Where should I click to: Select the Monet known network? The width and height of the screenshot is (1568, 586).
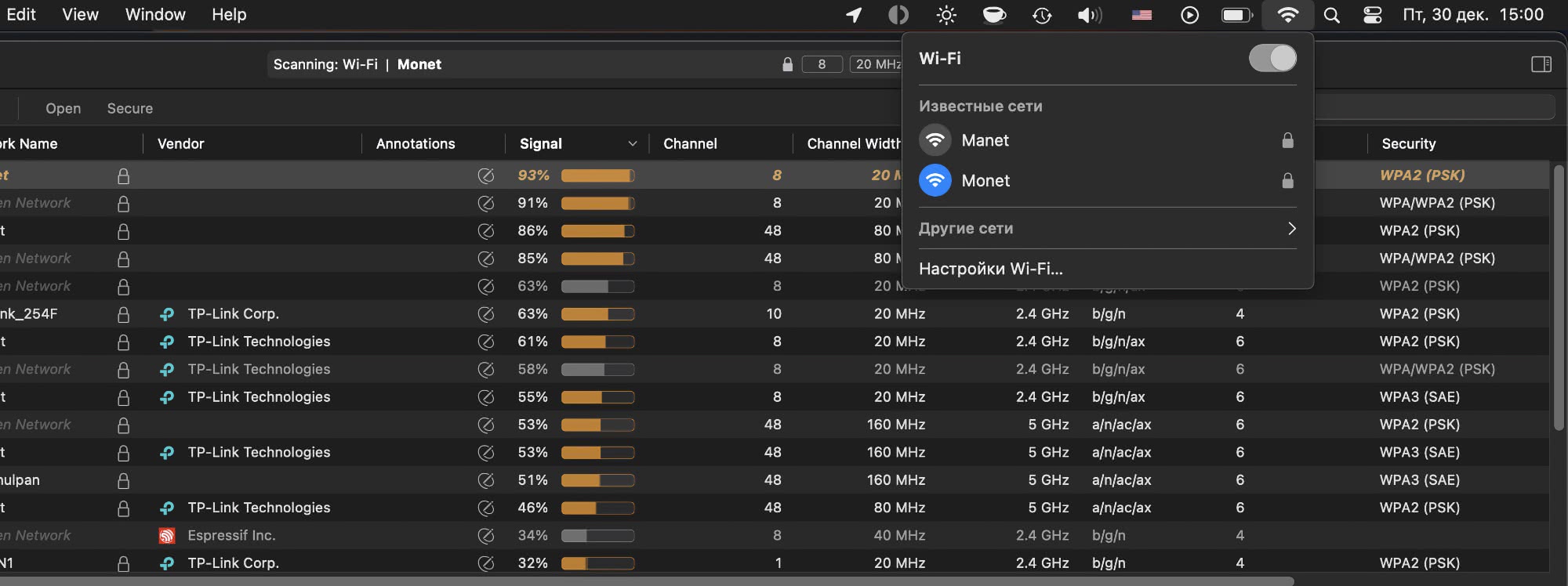tap(1107, 181)
